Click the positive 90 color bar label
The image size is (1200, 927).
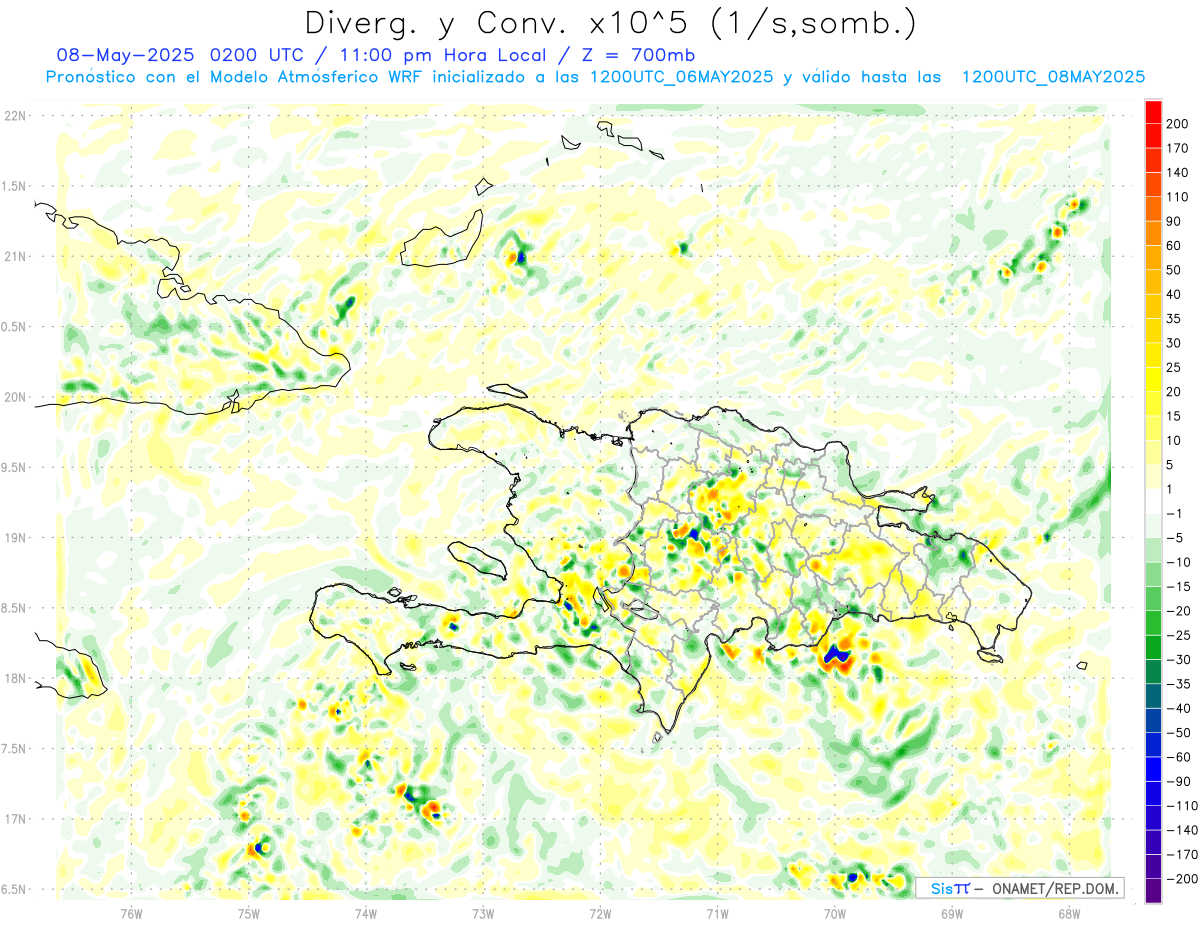[1174, 221]
